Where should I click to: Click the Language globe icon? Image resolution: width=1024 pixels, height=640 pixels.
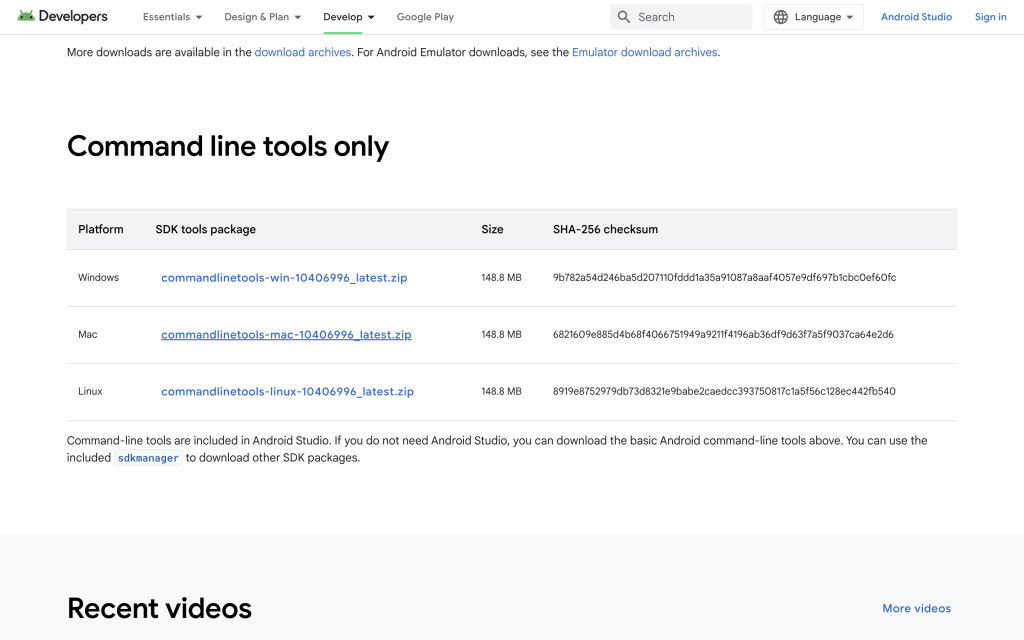click(781, 17)
